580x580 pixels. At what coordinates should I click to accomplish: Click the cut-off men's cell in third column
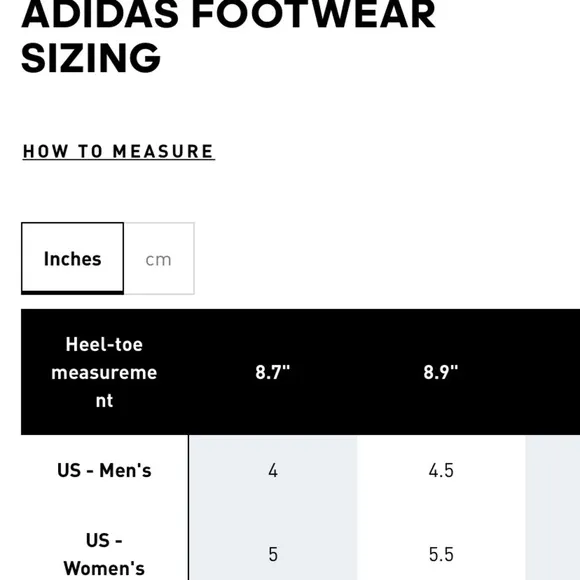coord(553,471)
